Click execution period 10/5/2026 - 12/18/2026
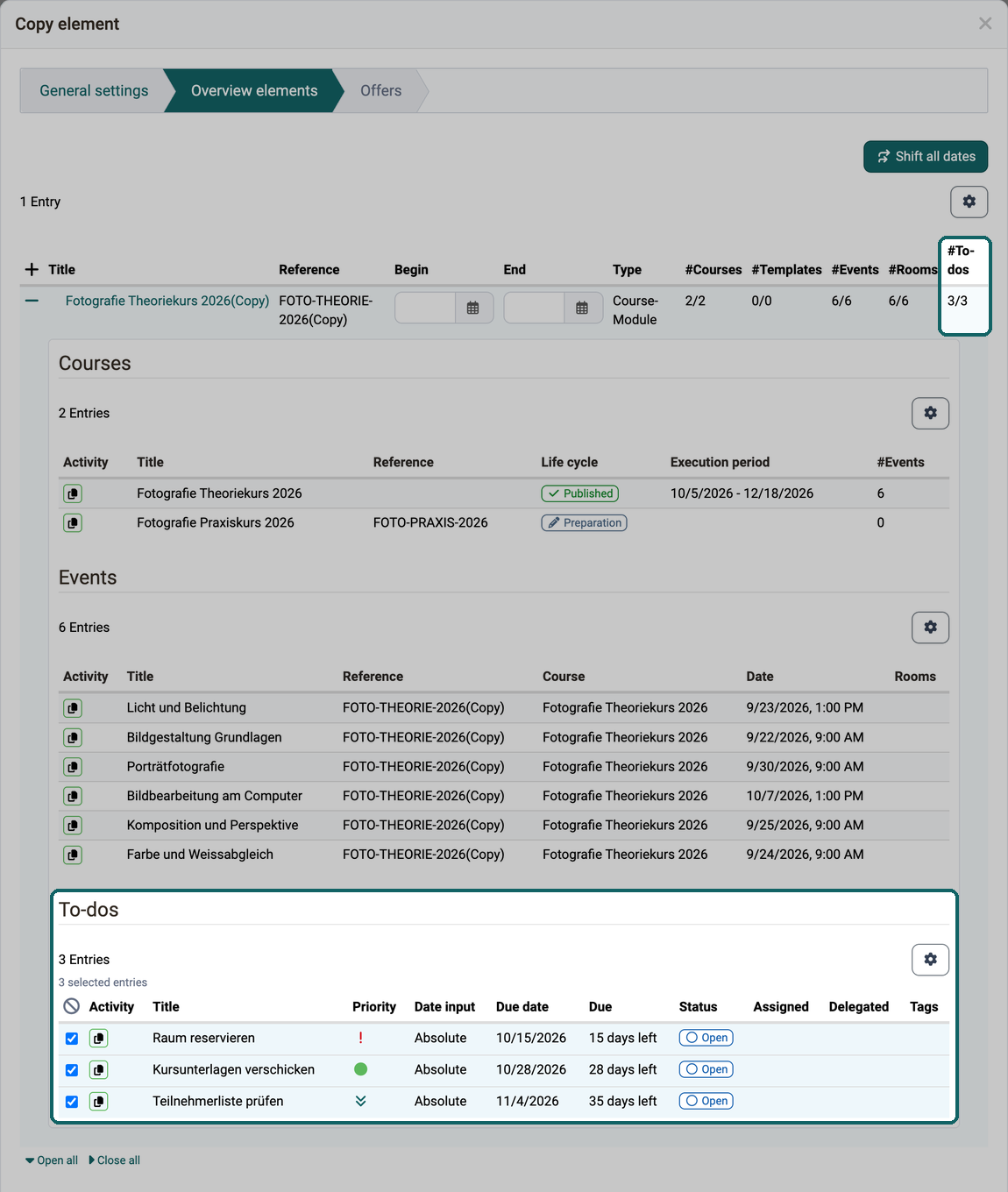The image size is (1008, 1192). point(742,493)
